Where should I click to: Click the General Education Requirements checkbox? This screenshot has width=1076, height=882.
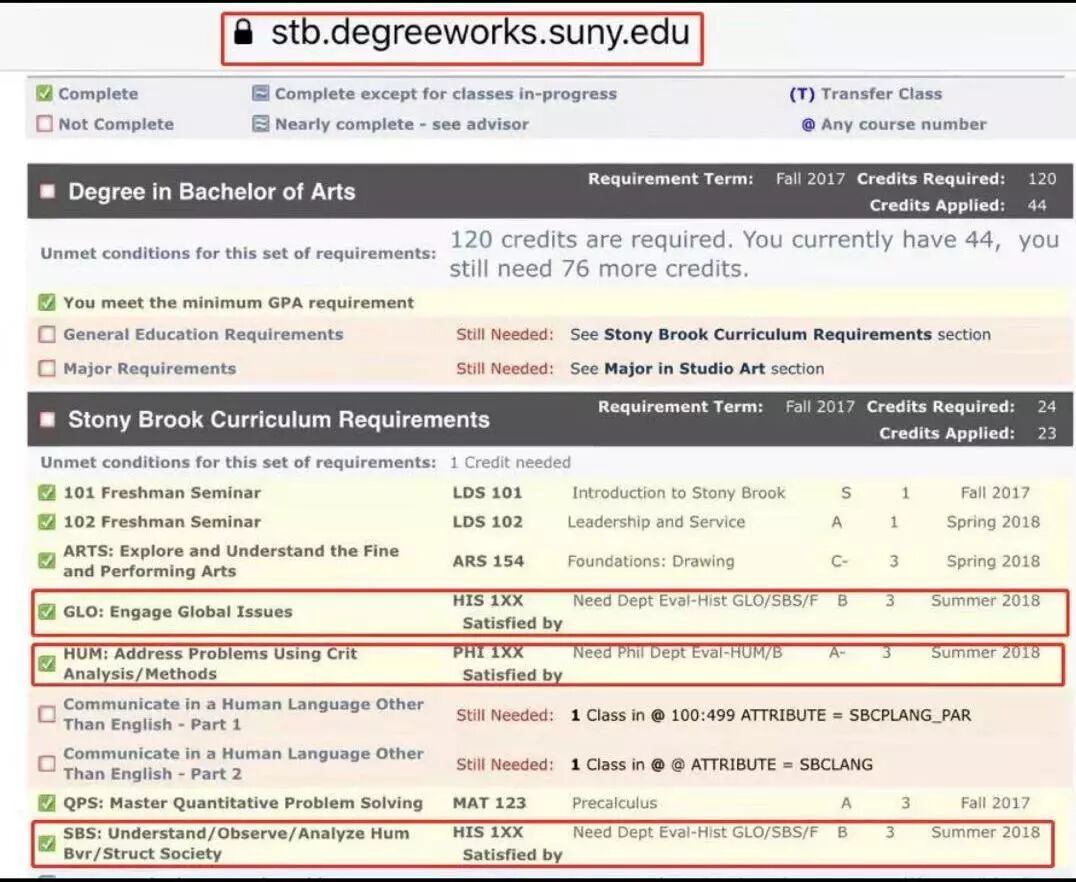click(x=47, y=334)
